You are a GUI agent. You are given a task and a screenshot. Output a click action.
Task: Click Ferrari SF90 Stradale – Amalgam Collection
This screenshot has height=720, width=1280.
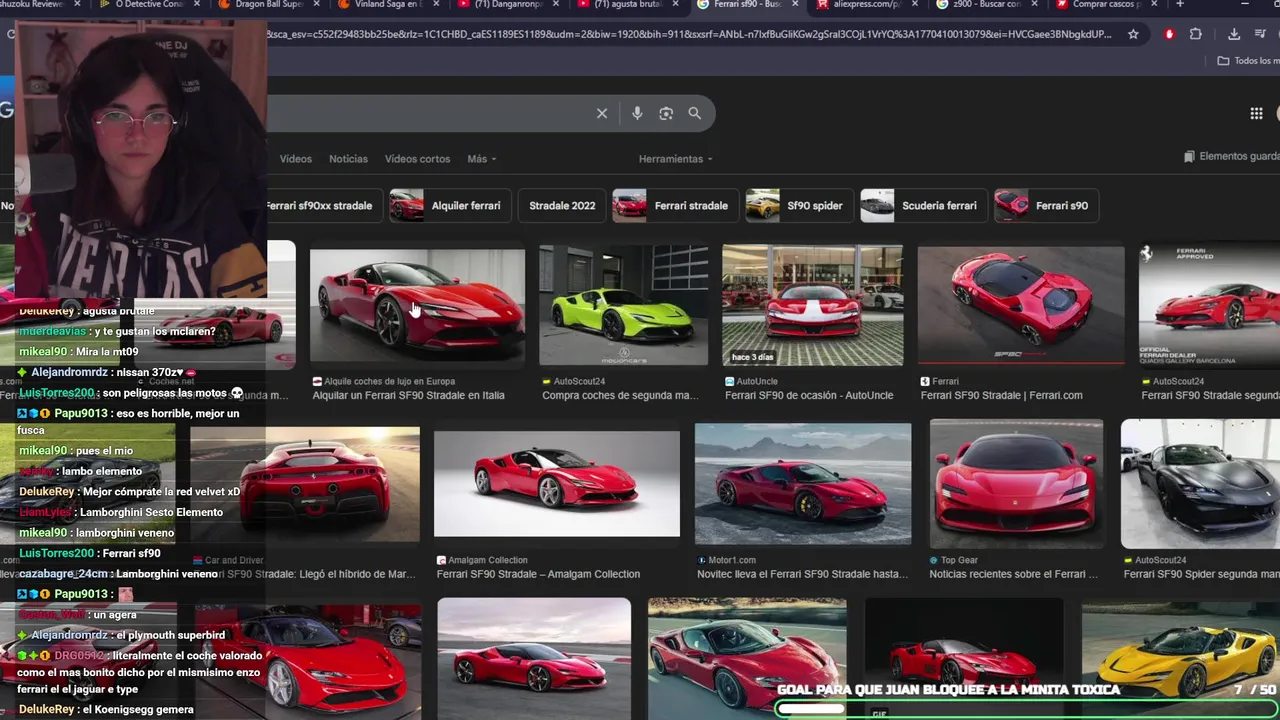538,575
